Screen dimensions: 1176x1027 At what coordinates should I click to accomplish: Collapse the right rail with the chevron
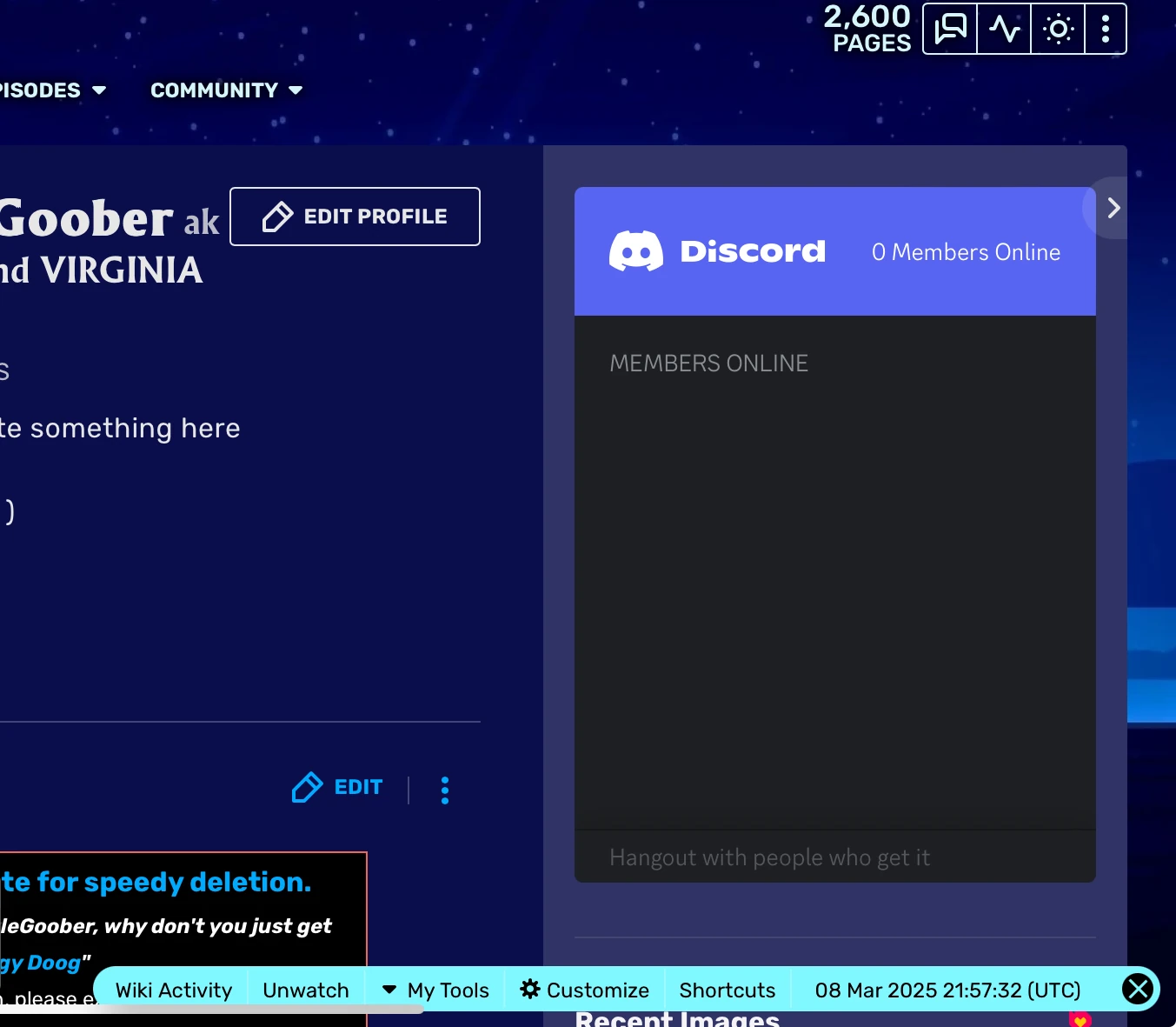(x=1113, y=208)
